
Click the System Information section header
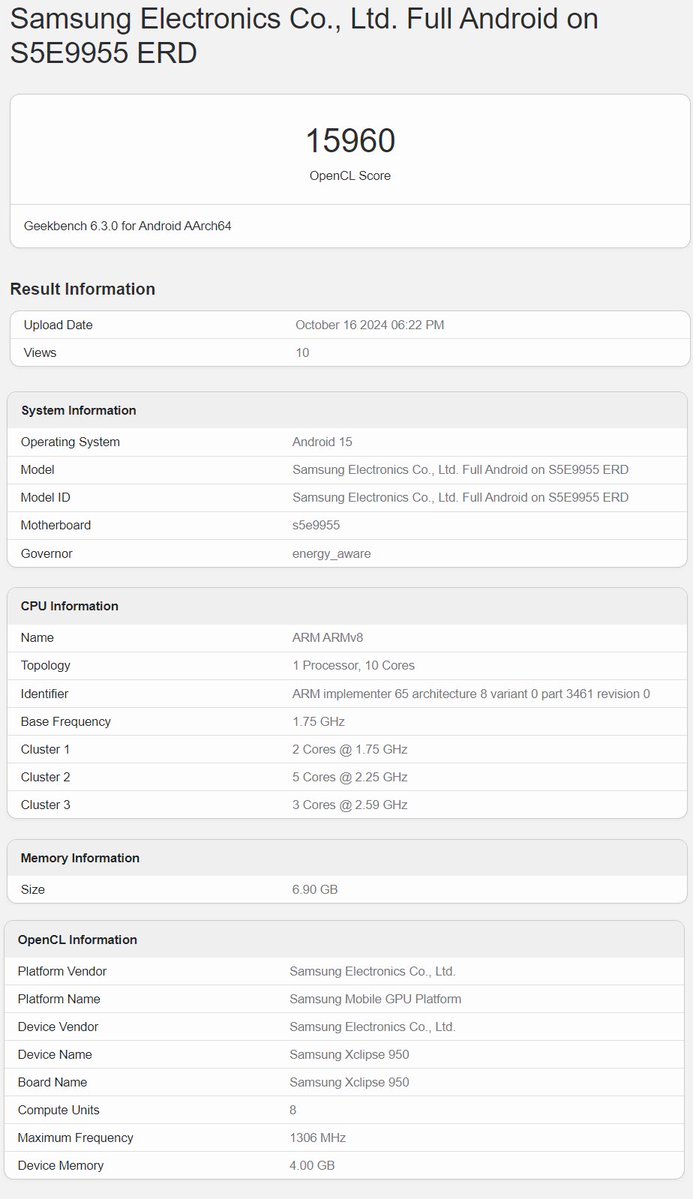(78, 410)
